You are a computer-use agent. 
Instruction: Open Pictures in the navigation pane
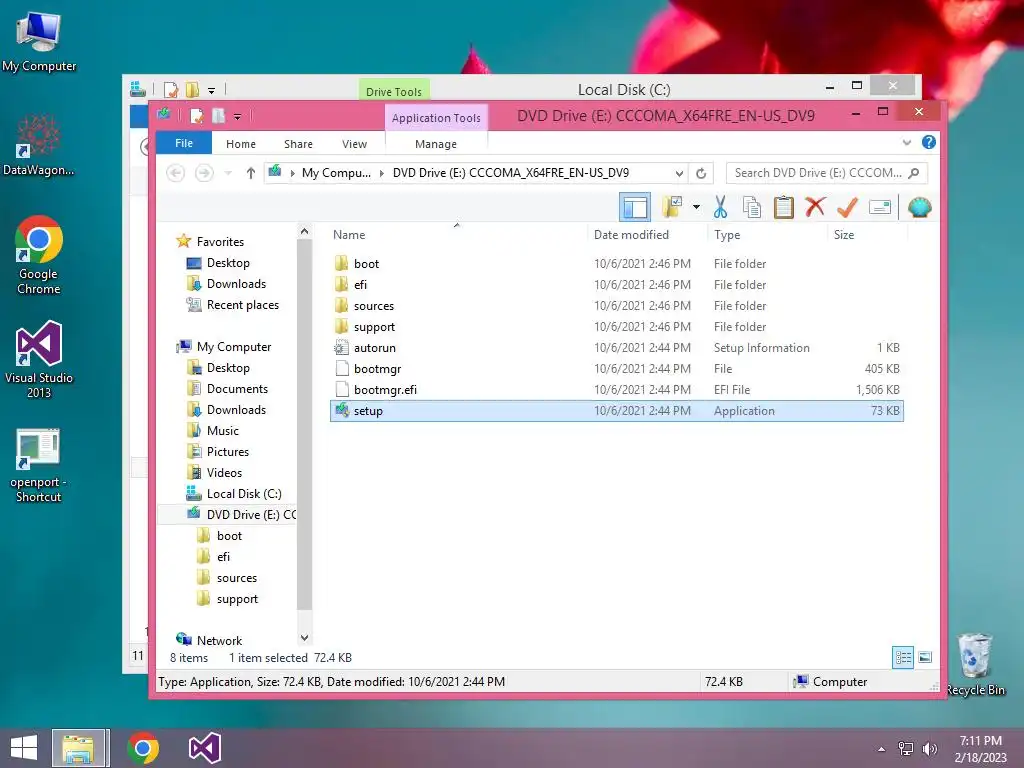pos(218,452)
